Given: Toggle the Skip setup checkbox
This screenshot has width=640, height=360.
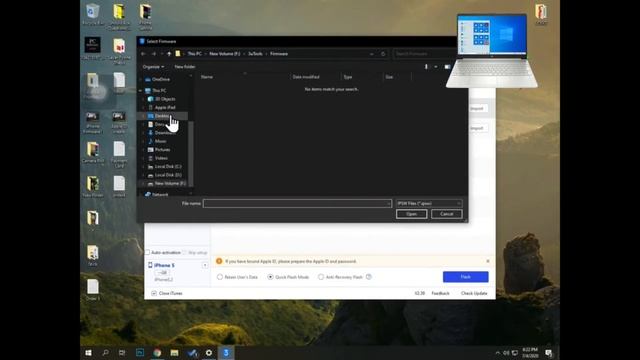Looking at the screenshot, I should coord(184,253).
